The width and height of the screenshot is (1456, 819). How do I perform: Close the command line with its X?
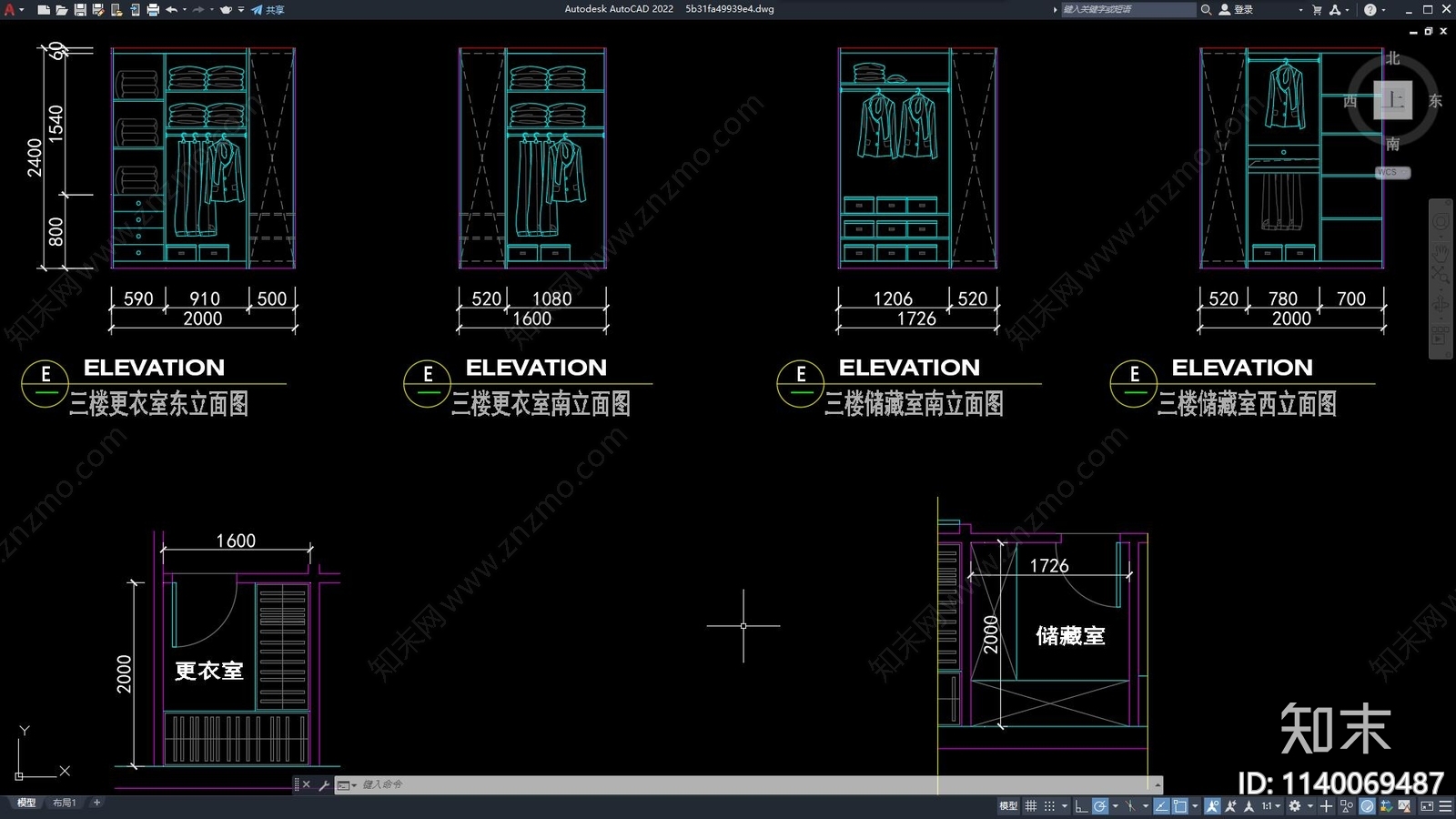[307, 784]
